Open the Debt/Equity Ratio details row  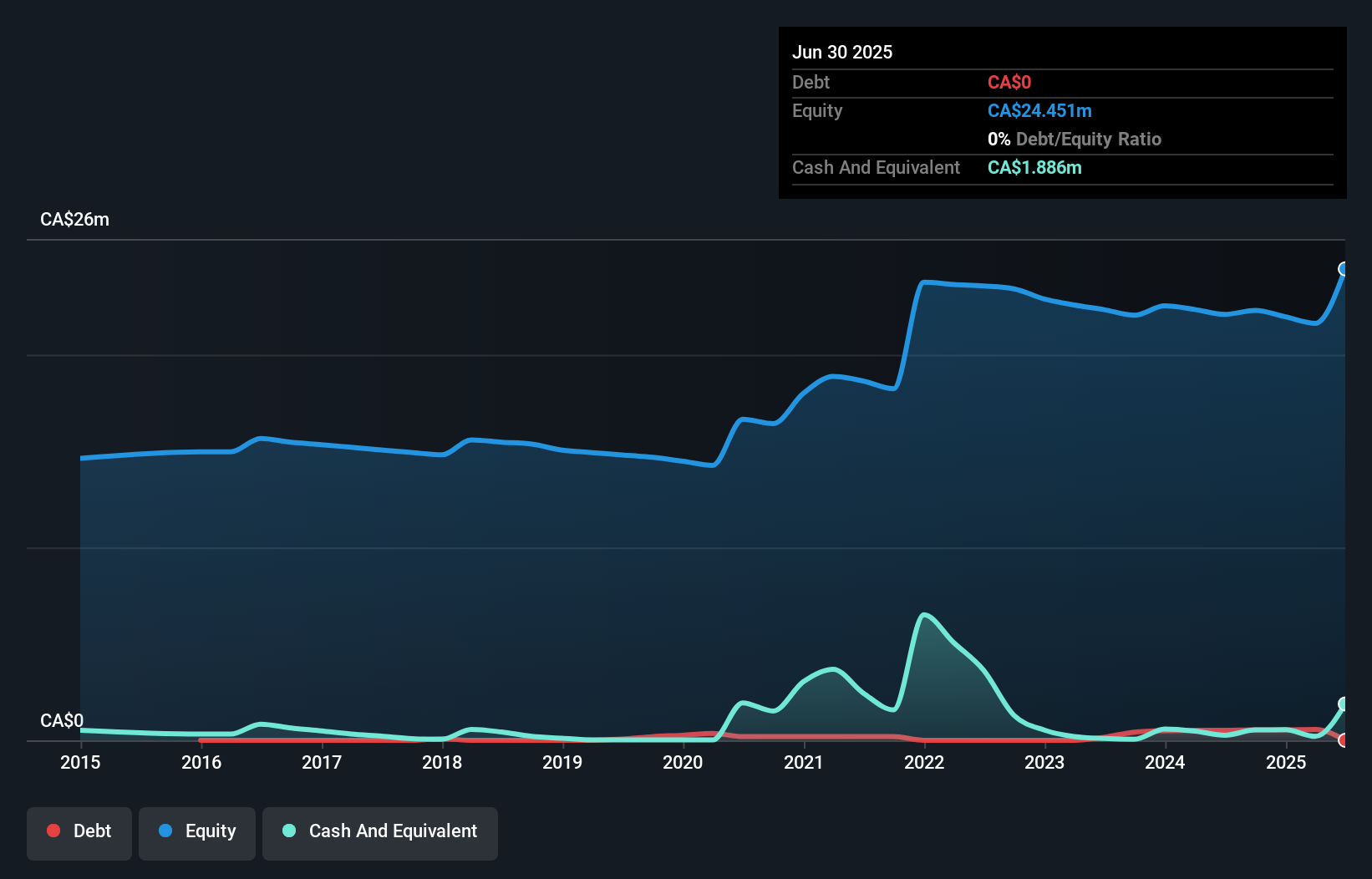tap(1075, 139)
